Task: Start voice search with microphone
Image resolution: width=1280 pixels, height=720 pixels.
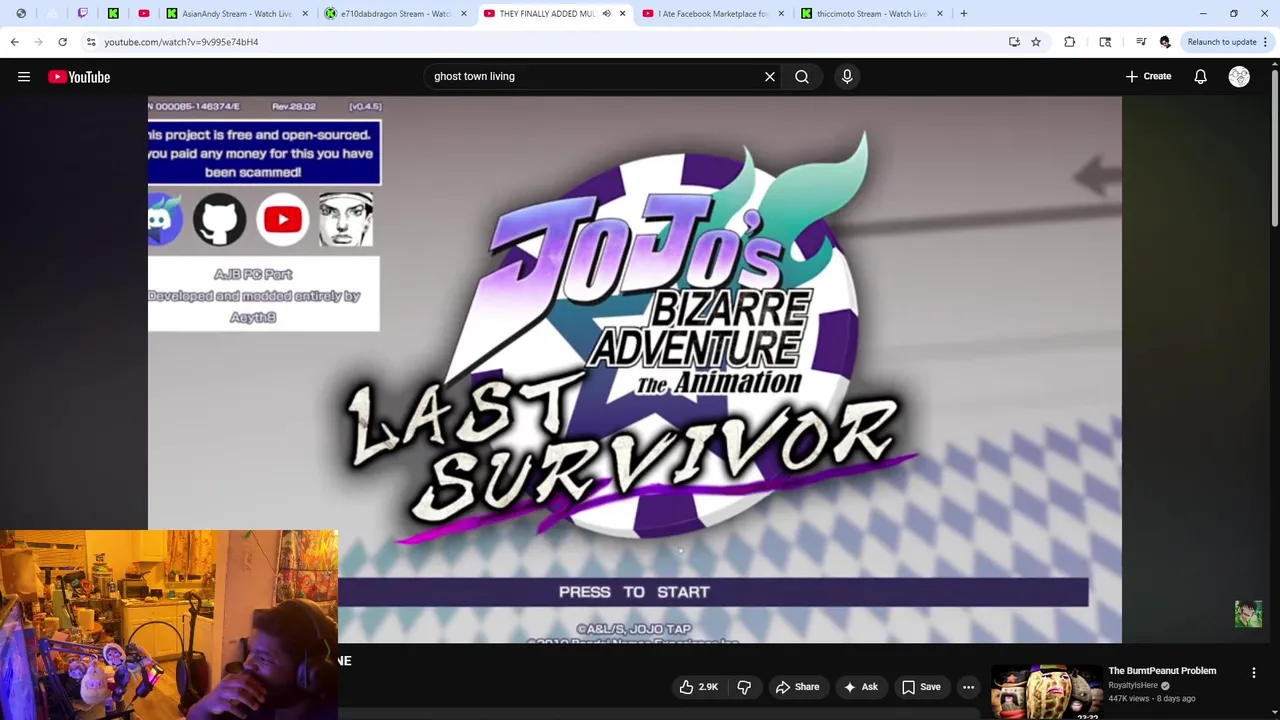Action: coord(847,76)
